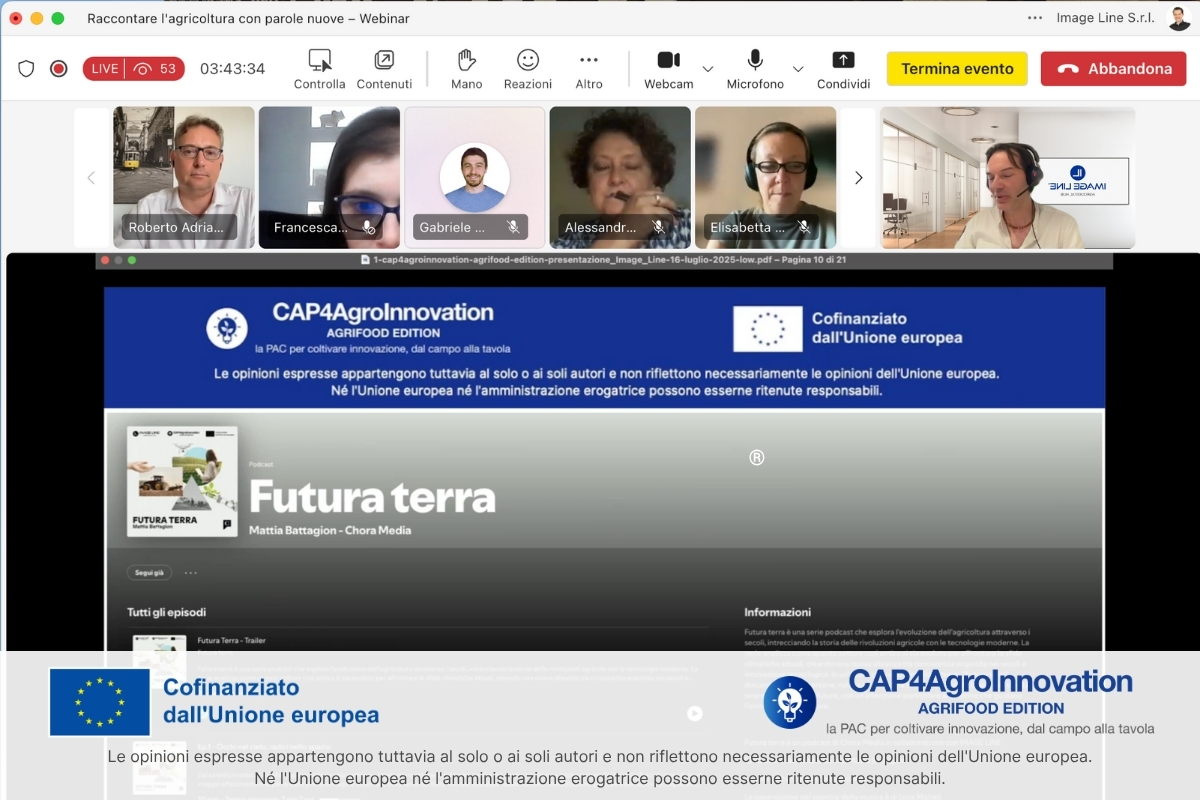The image size is (1200, 800).
Task: Open the Altro more options menu
Action: (589, 69)
